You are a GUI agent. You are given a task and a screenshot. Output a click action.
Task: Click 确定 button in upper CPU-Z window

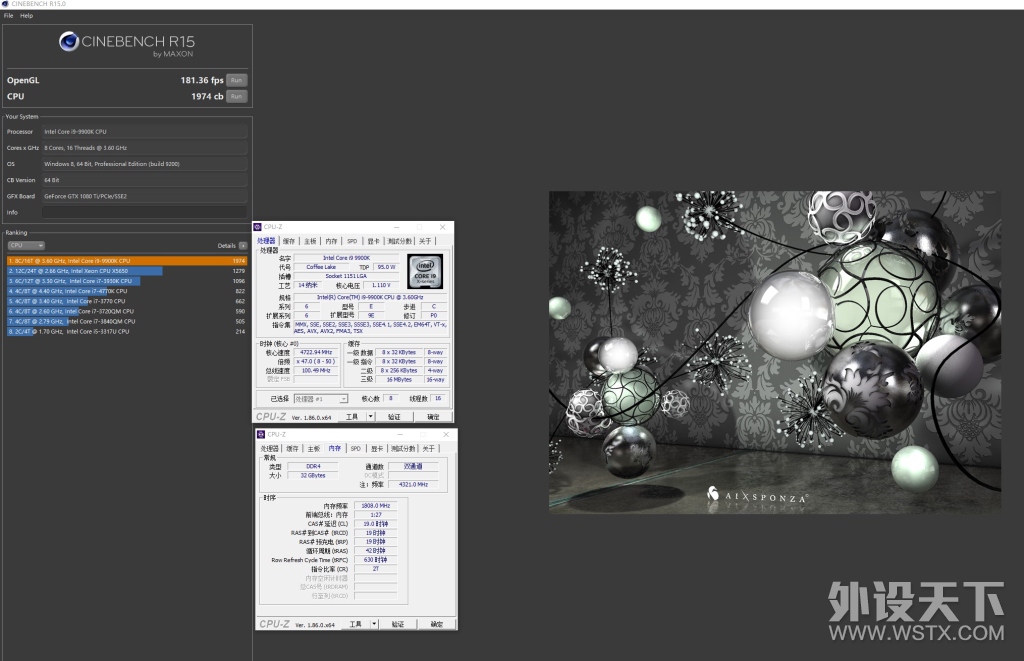tap(433, 417)
